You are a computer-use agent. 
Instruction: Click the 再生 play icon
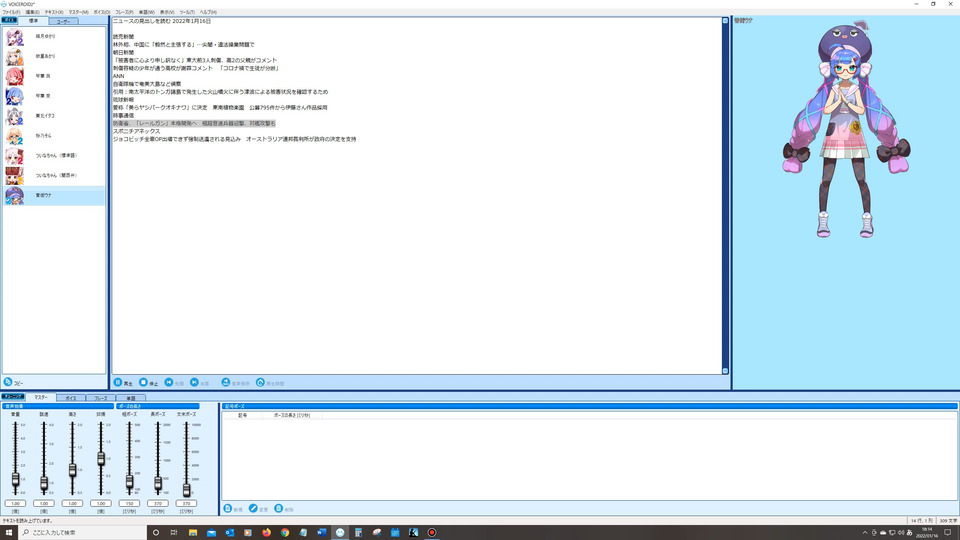[118, 383]
